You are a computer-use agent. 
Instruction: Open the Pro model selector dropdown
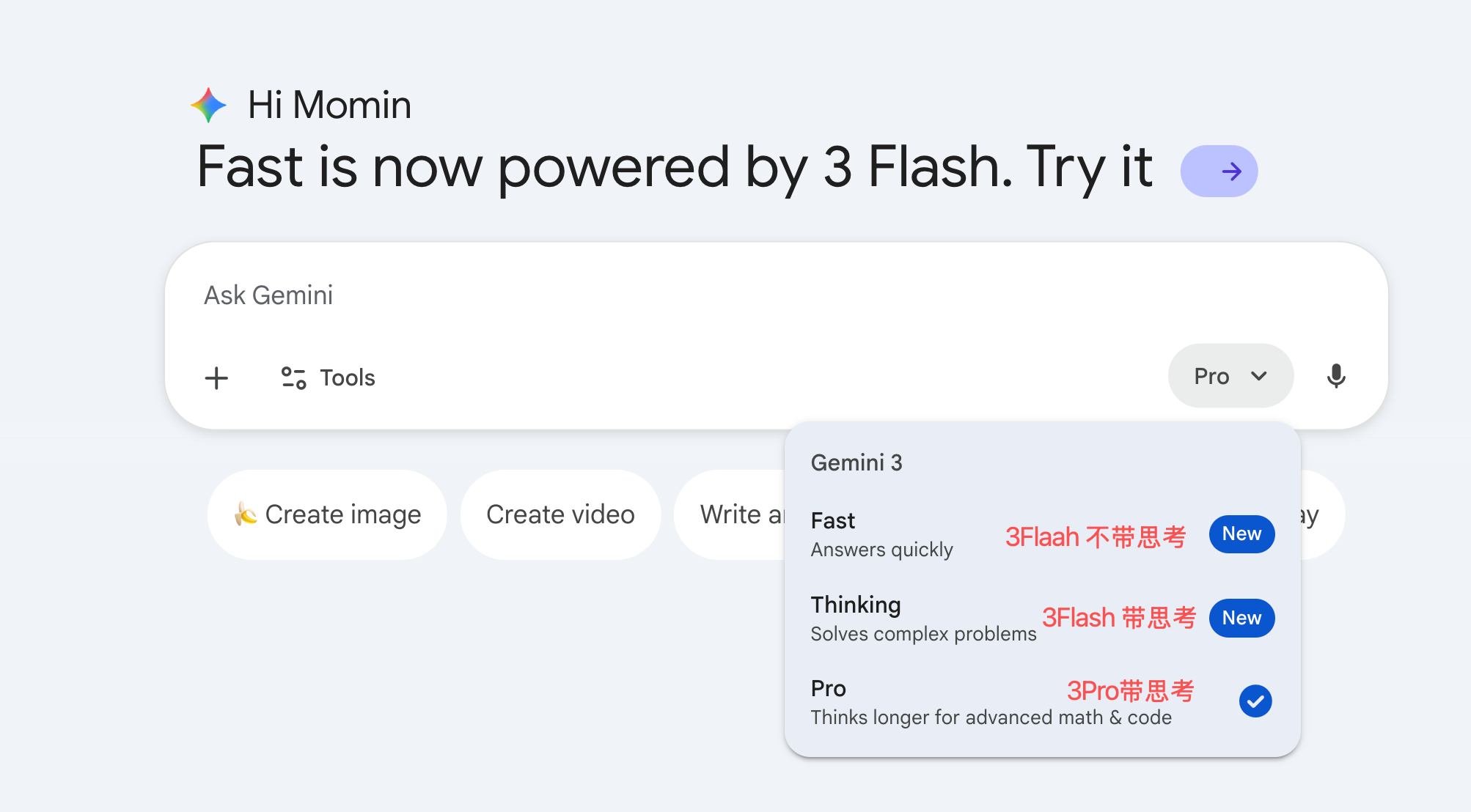tap(1230, 377)
